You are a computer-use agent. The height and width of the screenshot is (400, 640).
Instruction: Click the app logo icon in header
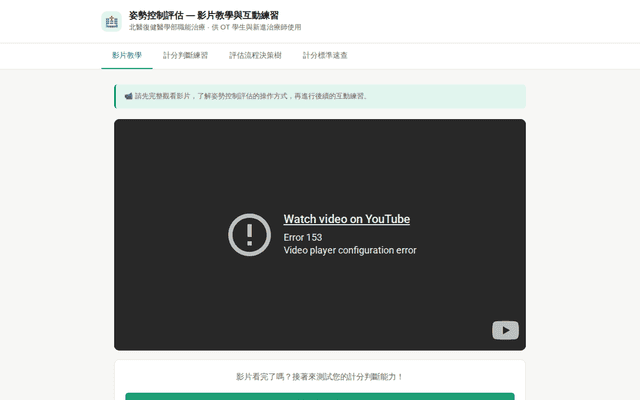coord(111,21)
